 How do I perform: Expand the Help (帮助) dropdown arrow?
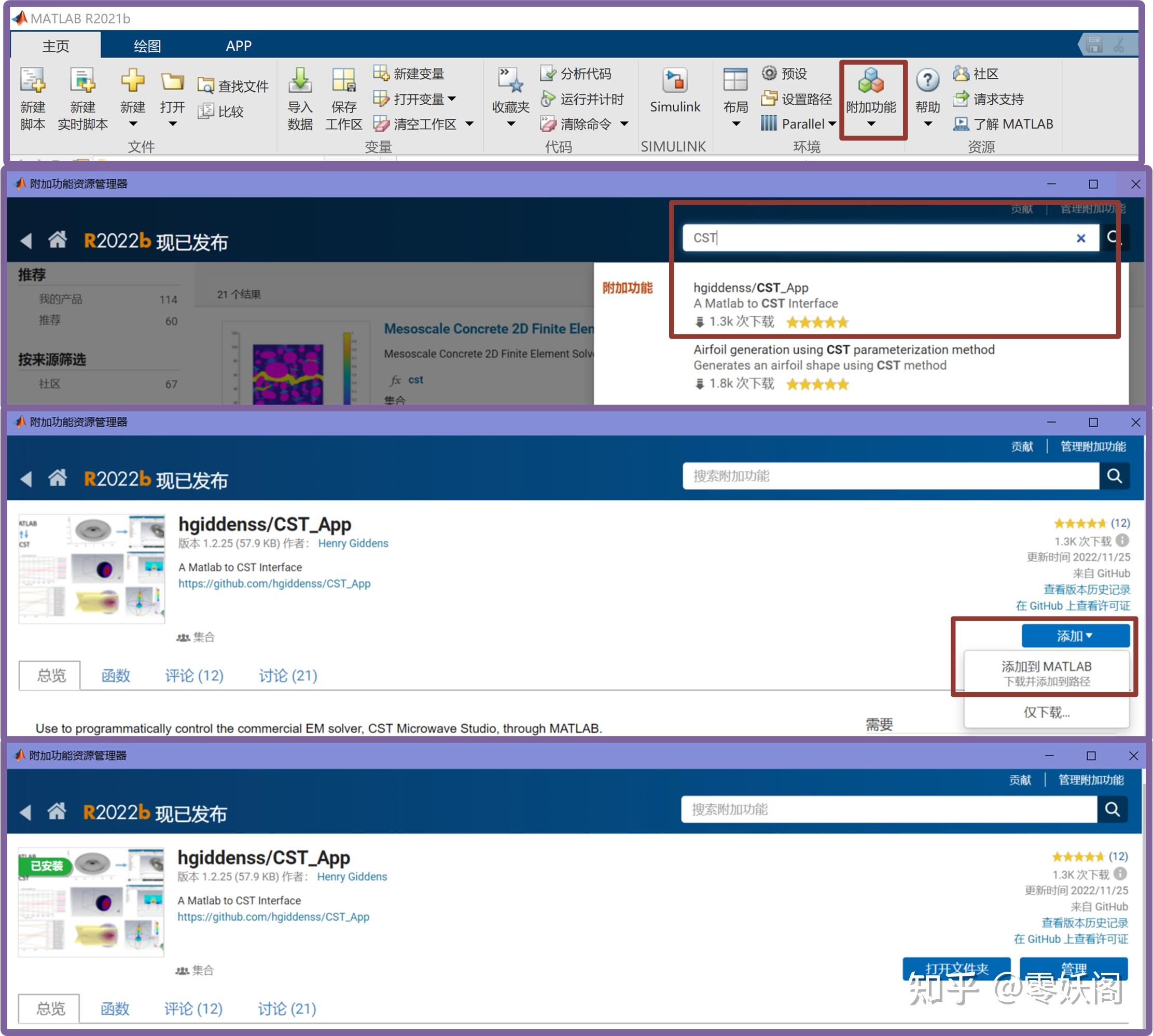[927, 124]
